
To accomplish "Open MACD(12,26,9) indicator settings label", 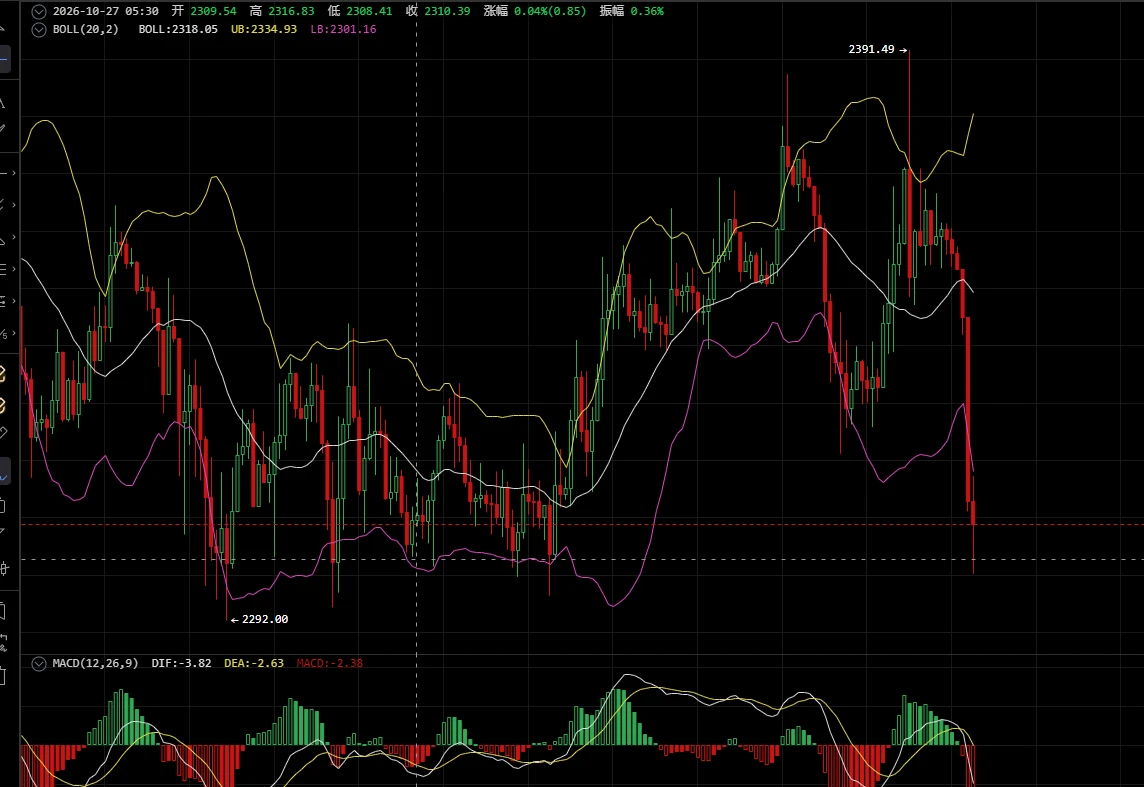I will (x=95, y=663).
